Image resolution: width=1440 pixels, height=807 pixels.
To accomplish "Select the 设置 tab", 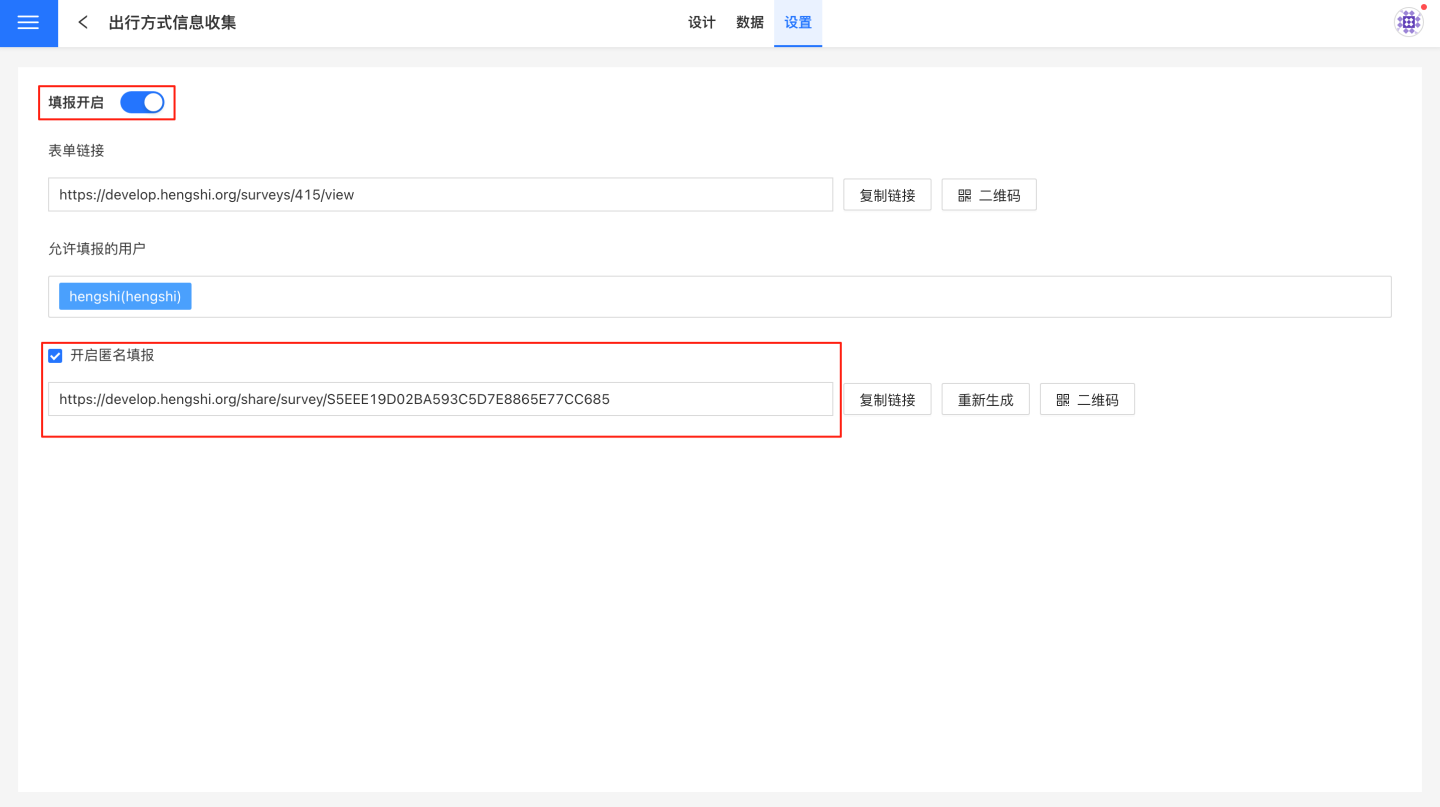I will click(x=798, y=23).
